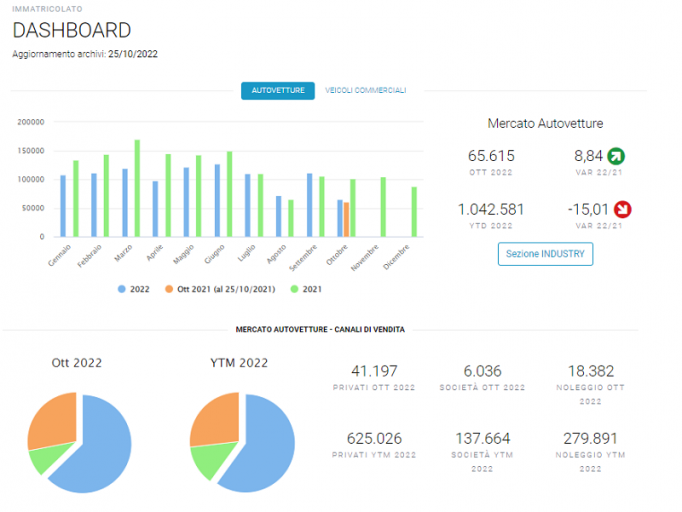This screenshot has width=682, height=512.
Task: Select the 41.197 Privati Ott 2022 value
Action: 374,371
